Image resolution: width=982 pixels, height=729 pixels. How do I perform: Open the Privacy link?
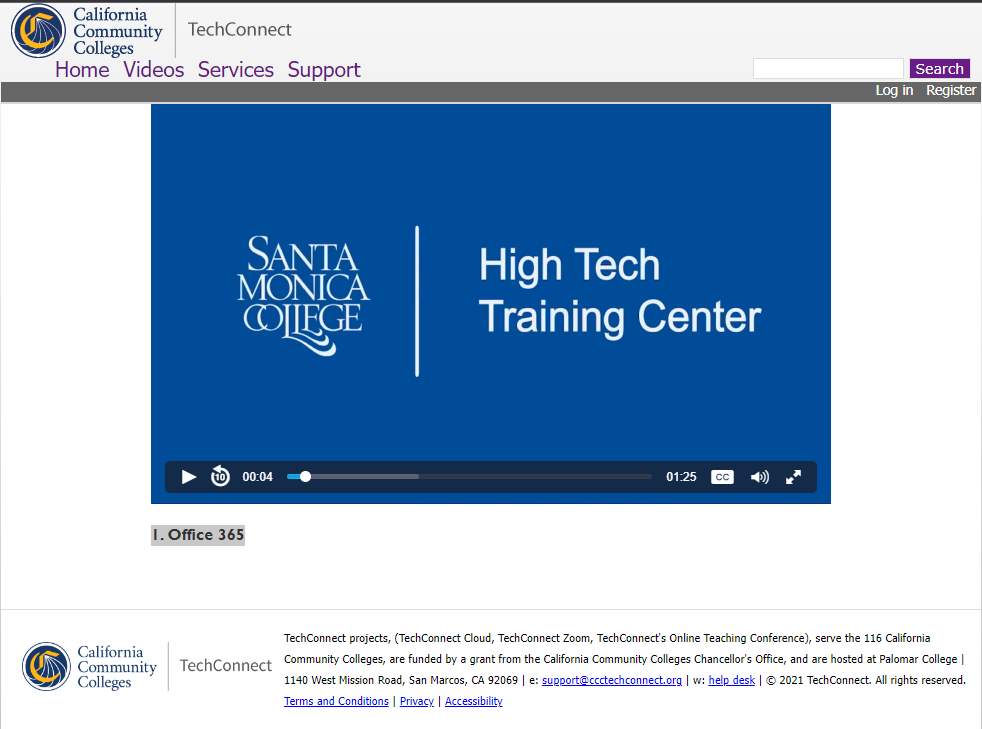(416, 701)
